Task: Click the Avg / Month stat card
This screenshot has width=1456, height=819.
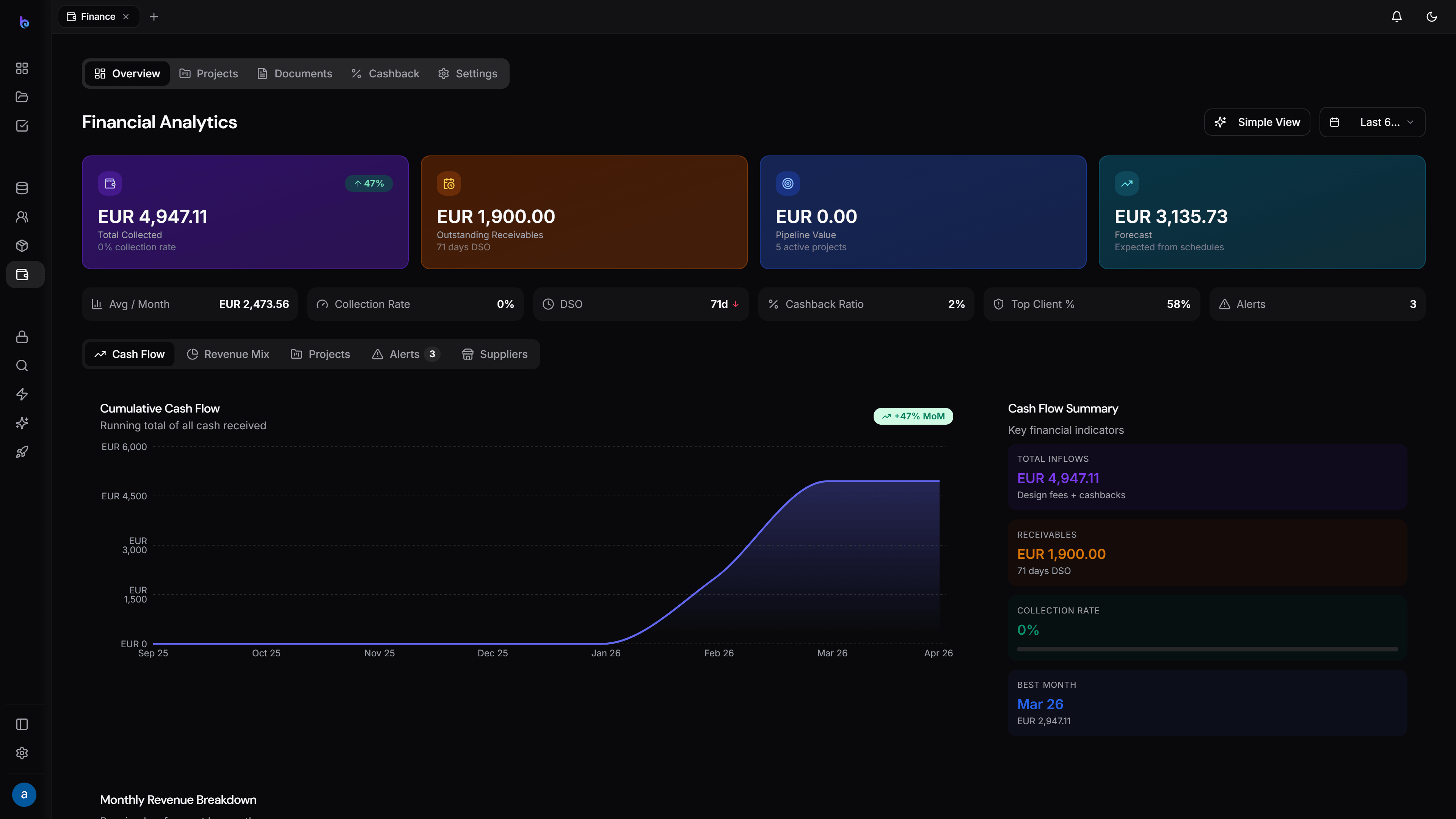Action: (x=190, y=304)
